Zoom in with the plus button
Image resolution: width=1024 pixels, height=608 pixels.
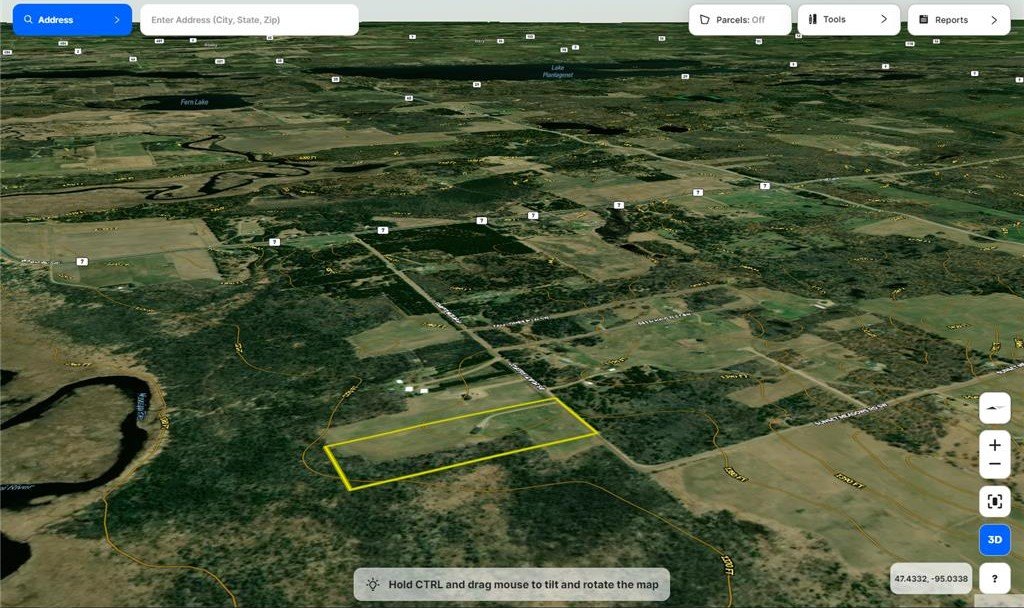(994, 445)
